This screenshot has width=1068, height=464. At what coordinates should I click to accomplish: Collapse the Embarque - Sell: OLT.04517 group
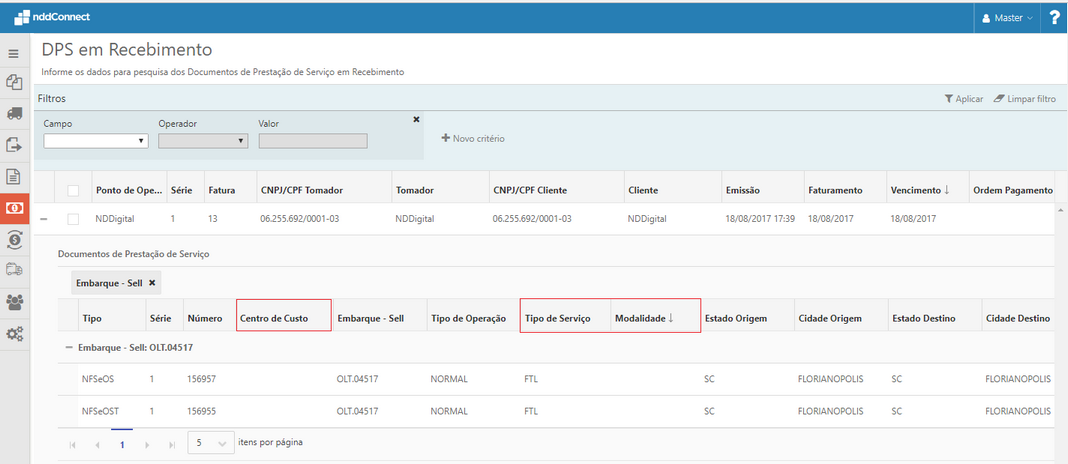point(69,346)
